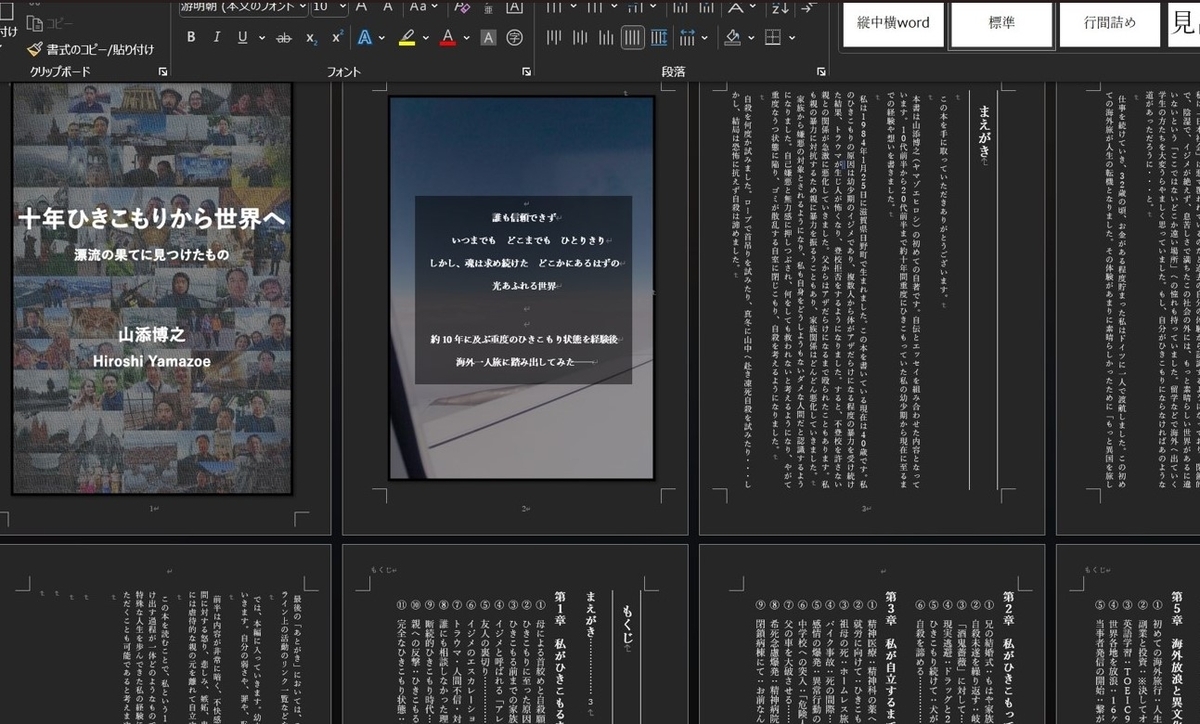Toggle Underline formatting
Image resolution: width=1200 pixels, height=724 pixels.
coord(242,38)
